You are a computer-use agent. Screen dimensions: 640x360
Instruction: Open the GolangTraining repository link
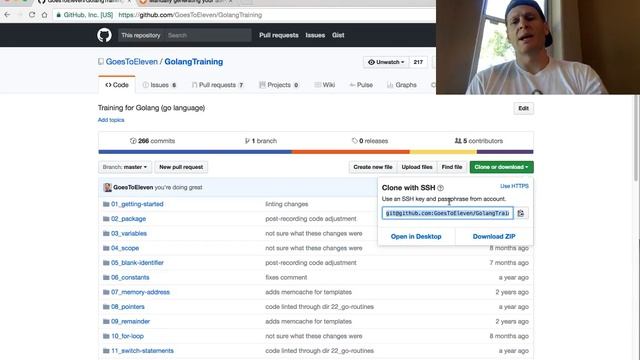pyautogui.click(x=193, y=62)
